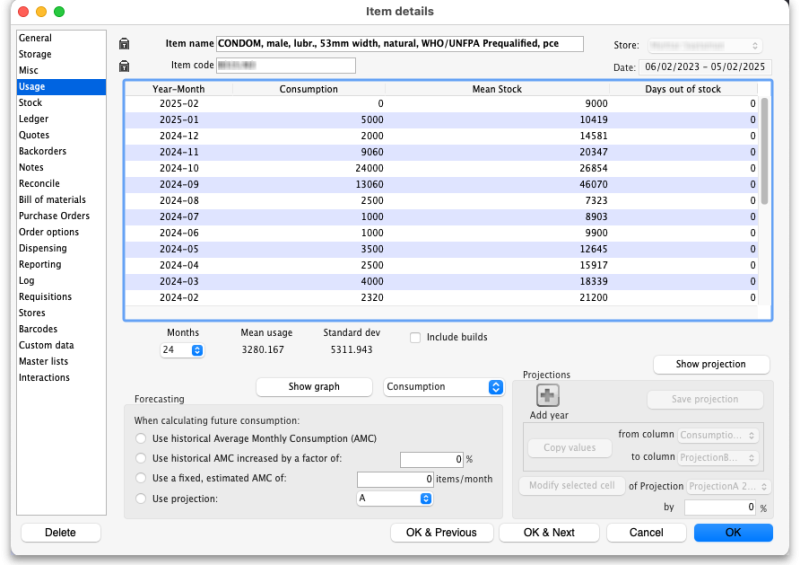The height and width of the screenshot is (565, 800).
Task: Click the Add year plus icon
Action: tap(548, 396)
